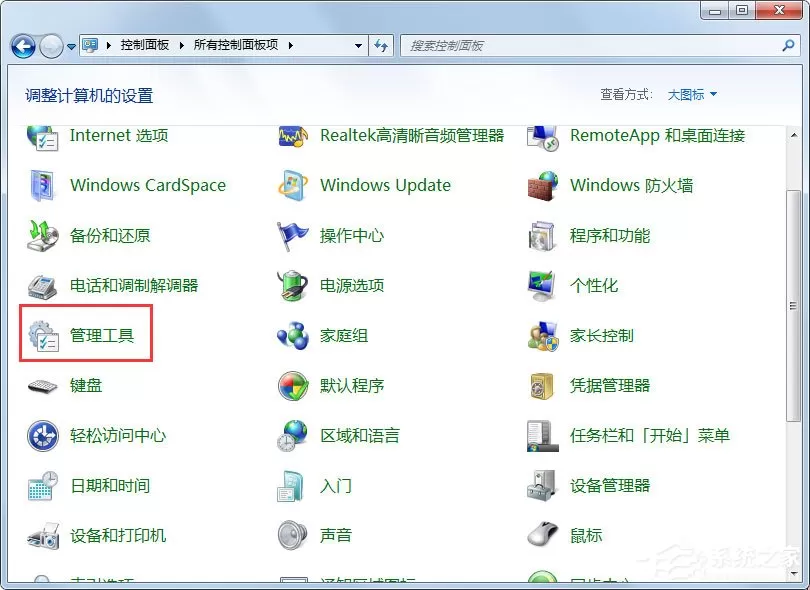The image size is (810, 590).
Task: Click the Forward navigation button
Action: (51, 46)
